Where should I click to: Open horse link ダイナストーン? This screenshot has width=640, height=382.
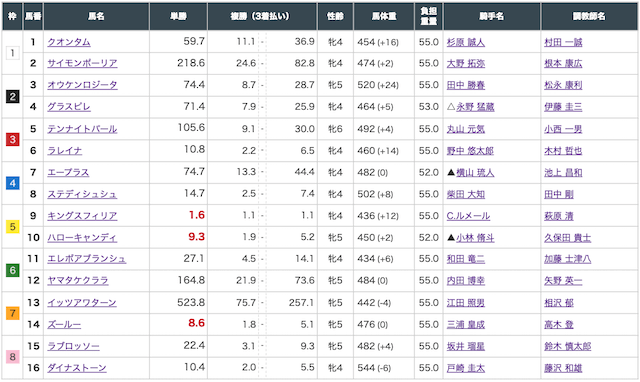tap(77, 368)
